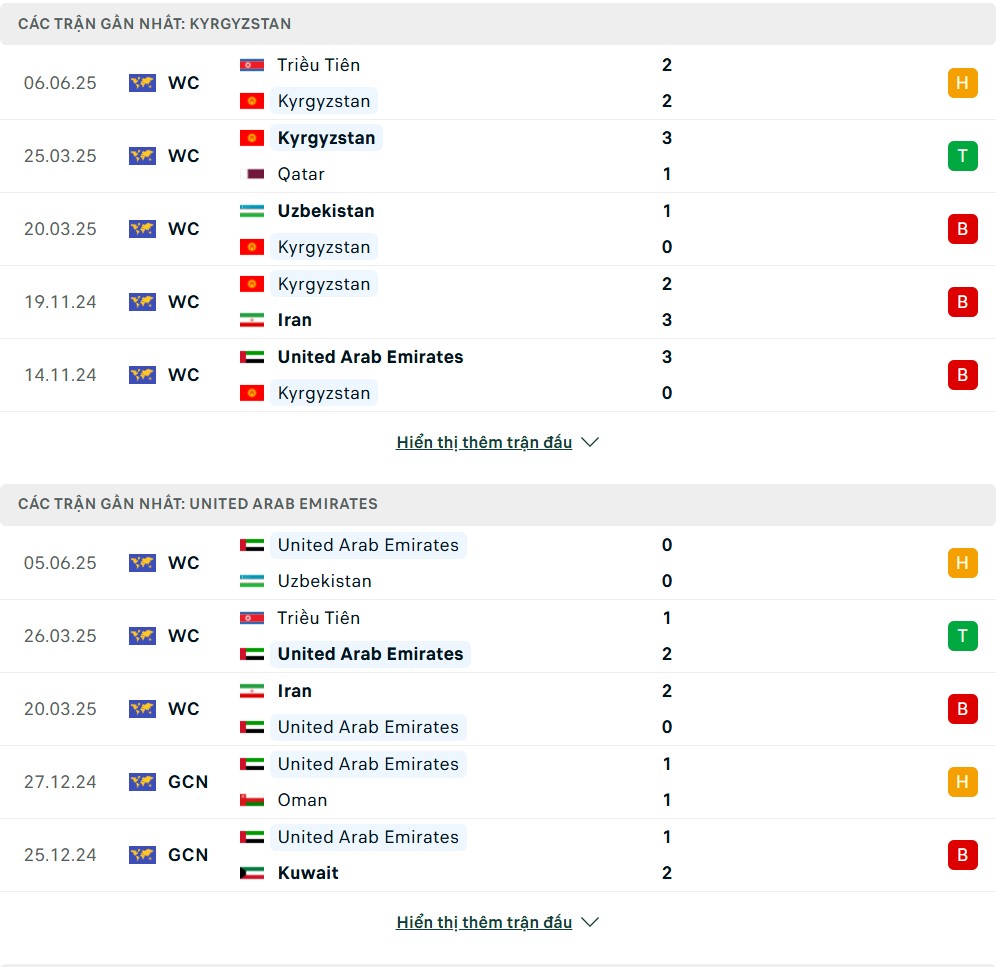The image size is (996, 967).
Task: Click the world map icon for 19.11.24 match
Action: (x=142, y=302)
